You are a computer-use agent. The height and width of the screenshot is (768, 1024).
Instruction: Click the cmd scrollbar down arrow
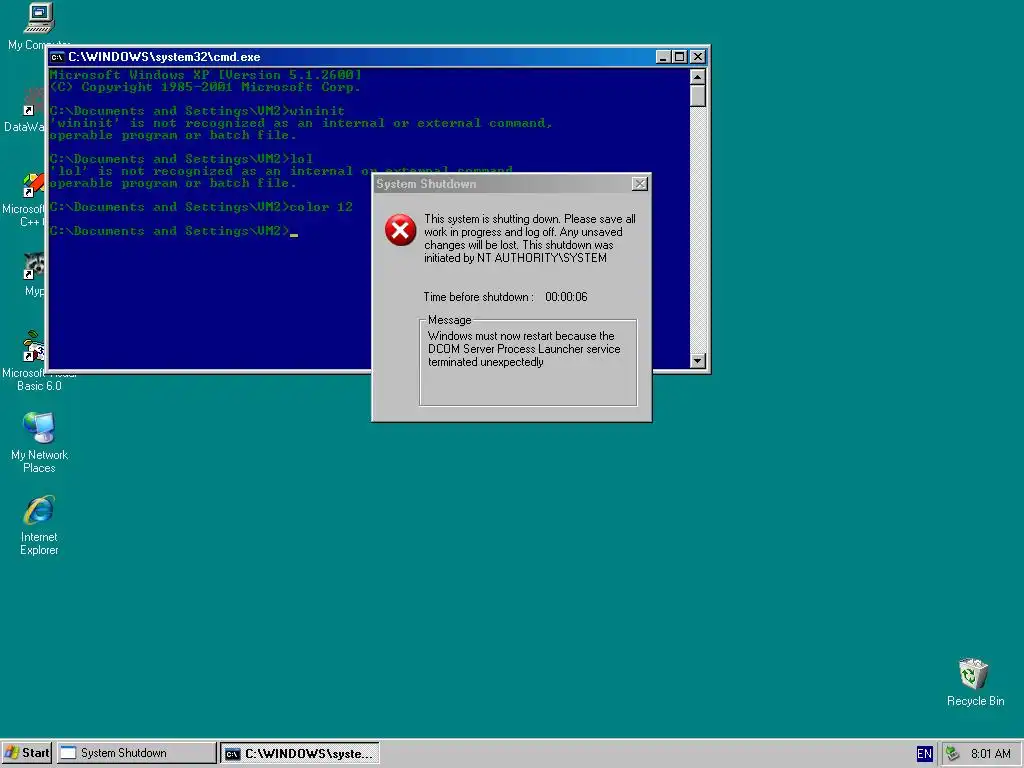pos(697,360)
